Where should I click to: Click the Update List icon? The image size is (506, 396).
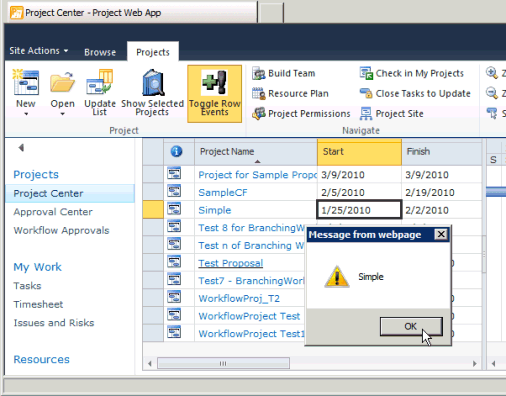click(x=100, y=82)
